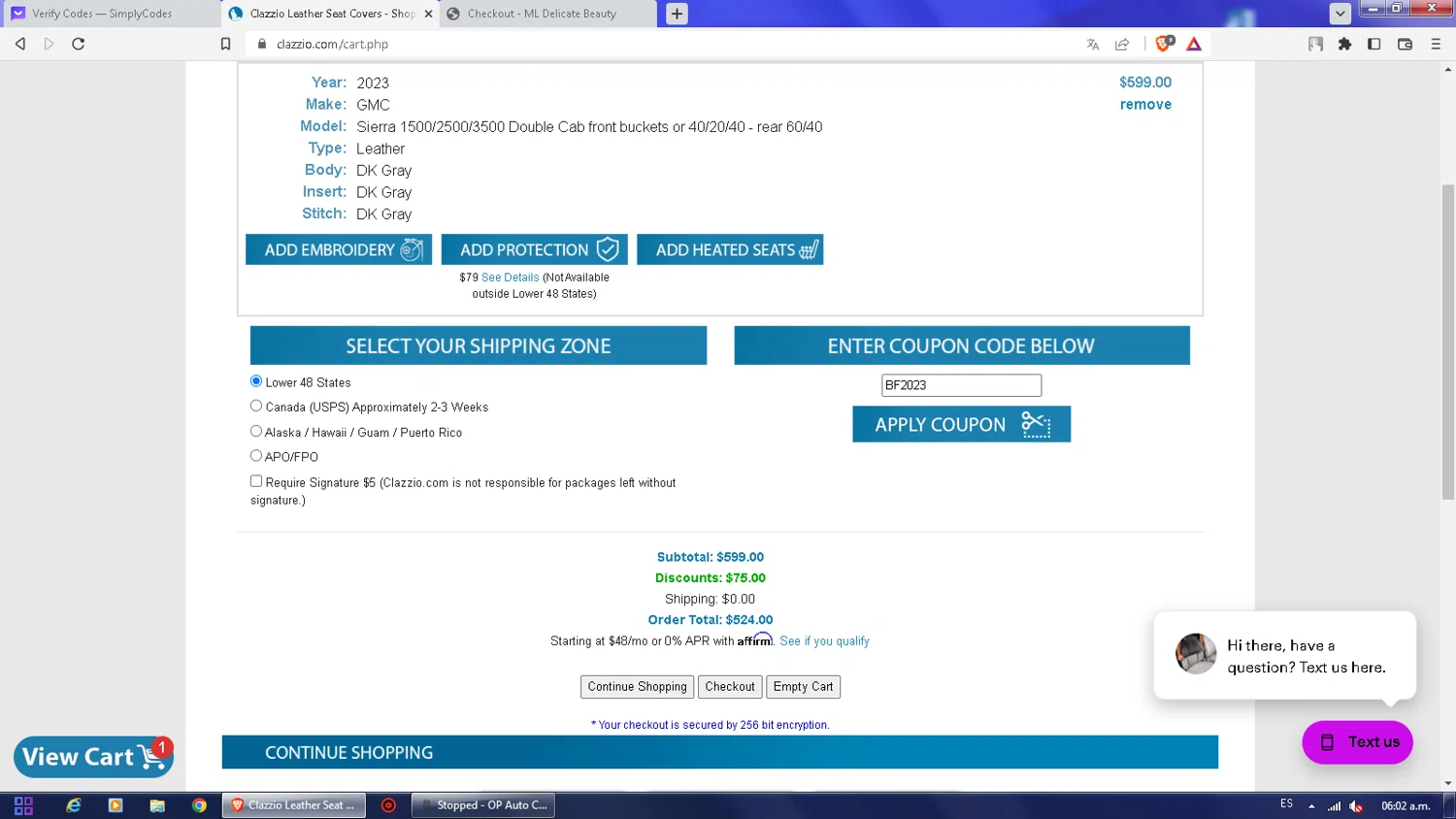The height and width of the screenshot is (819, 1456).
Task: Click the Discounts: $75.00 text
Action: pos(711,578)
